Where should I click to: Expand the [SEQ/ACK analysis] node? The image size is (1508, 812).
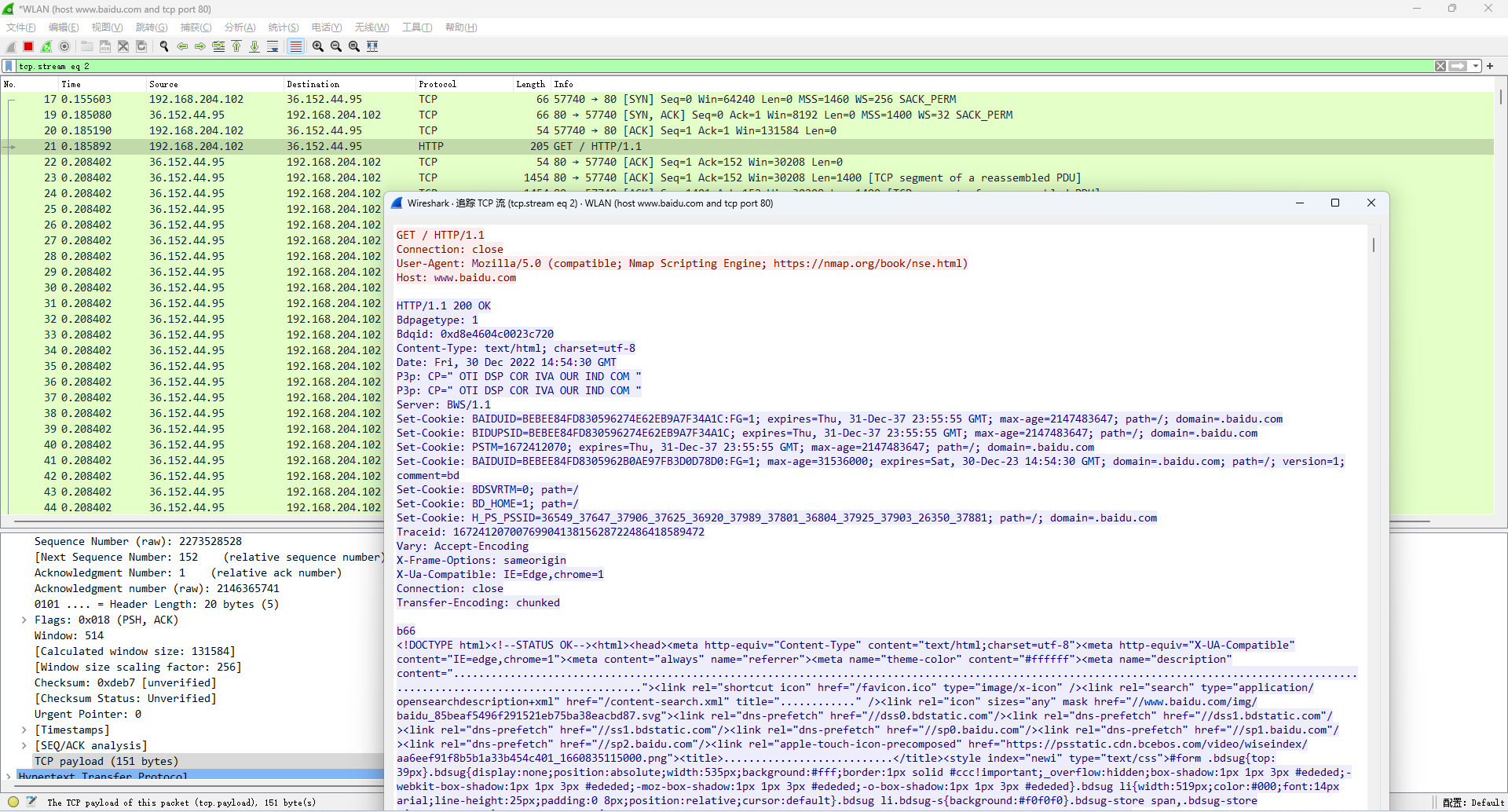coord(24,745)
